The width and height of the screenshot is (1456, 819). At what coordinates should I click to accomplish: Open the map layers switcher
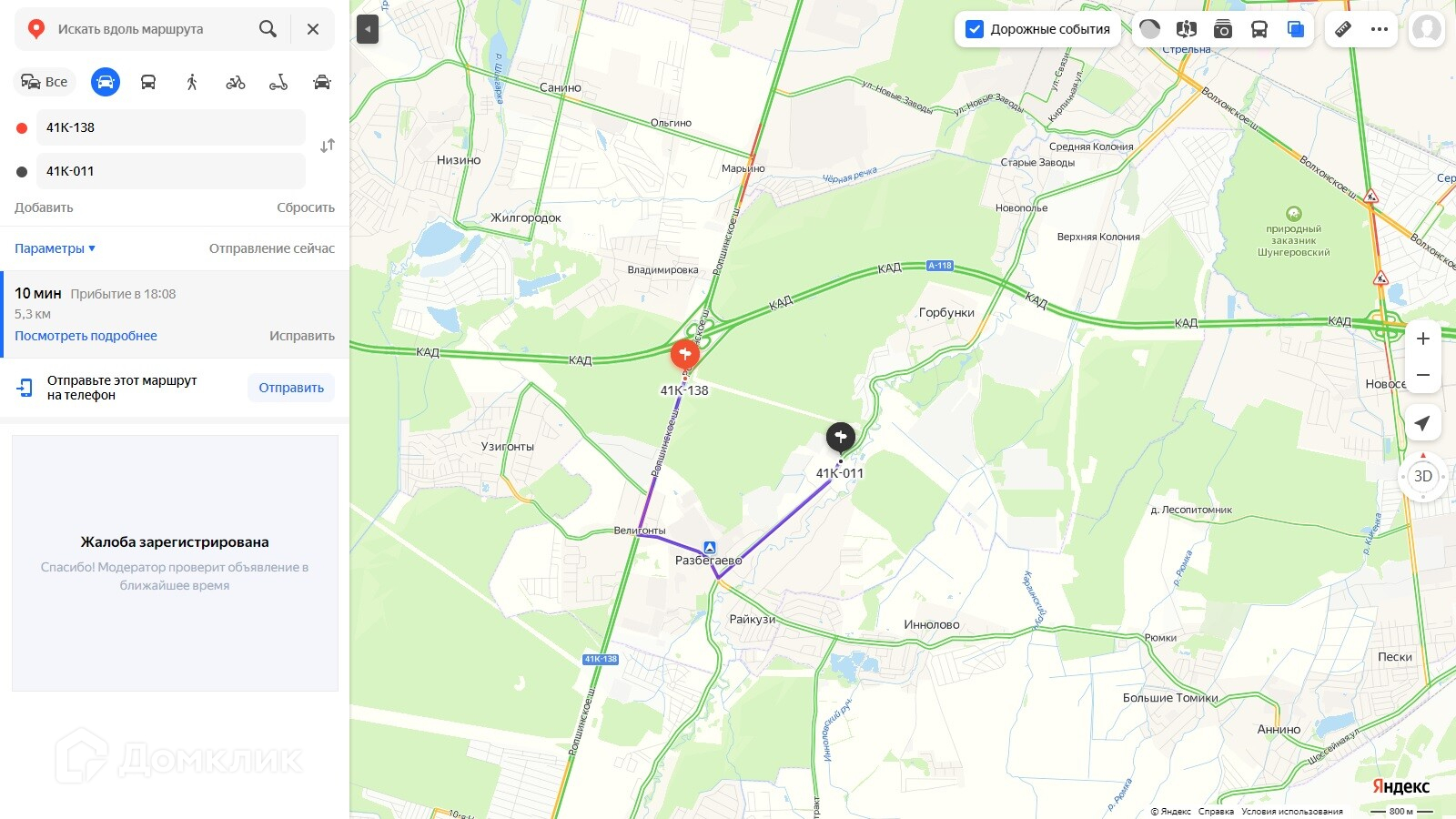click(1296, 29)
